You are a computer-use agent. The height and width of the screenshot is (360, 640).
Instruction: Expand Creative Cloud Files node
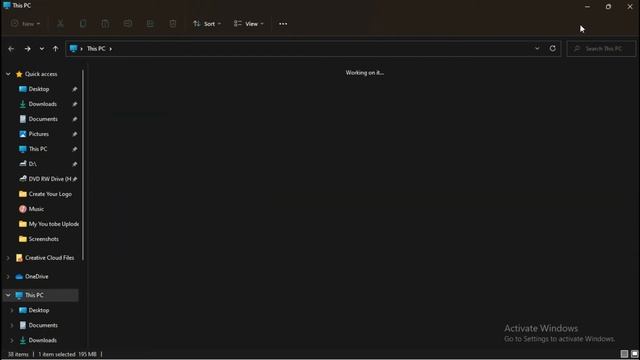tap(8, 258)
